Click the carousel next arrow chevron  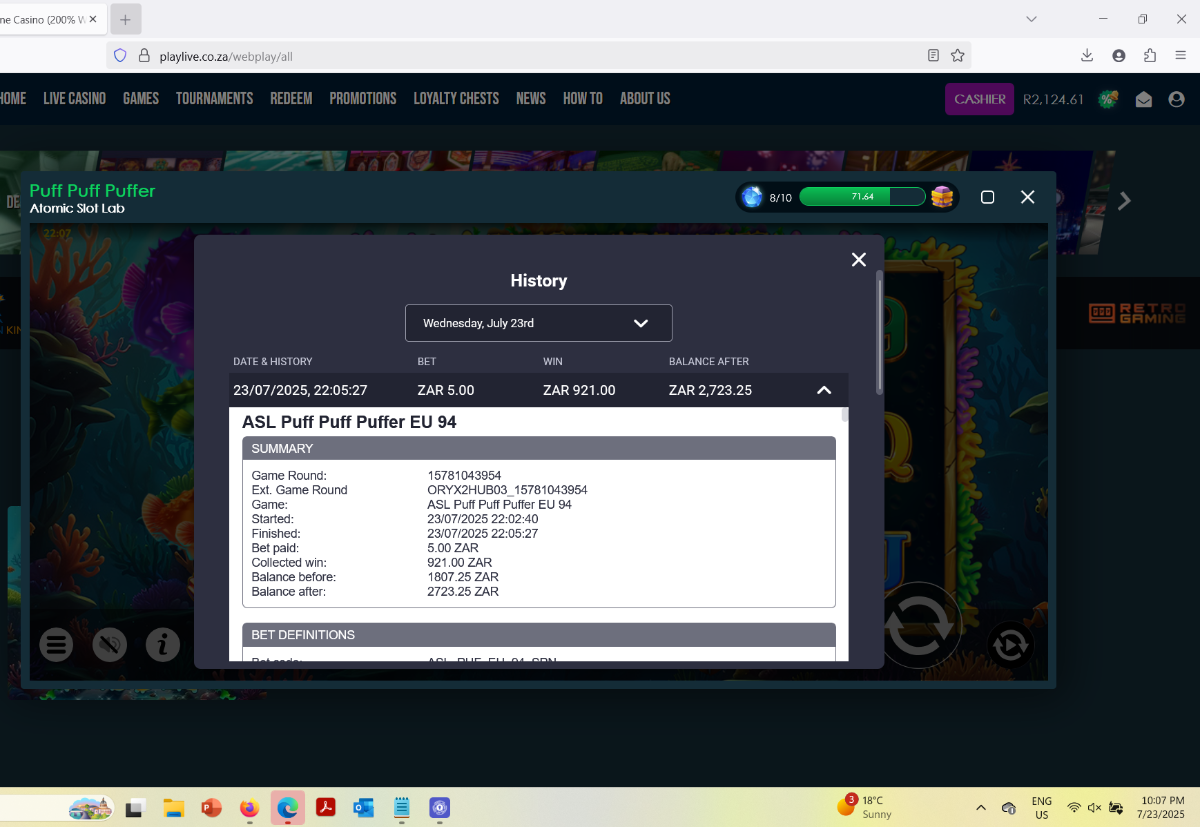pos(1125,201)
